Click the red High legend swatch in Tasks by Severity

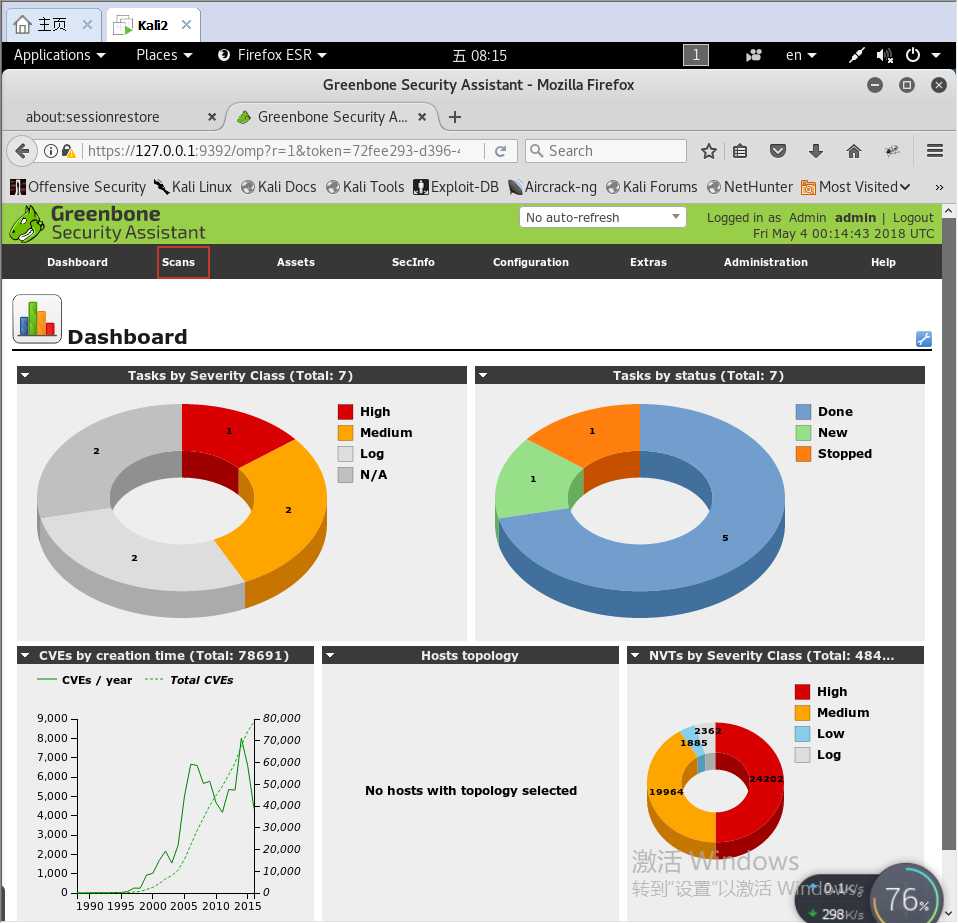tap(345, 412)
